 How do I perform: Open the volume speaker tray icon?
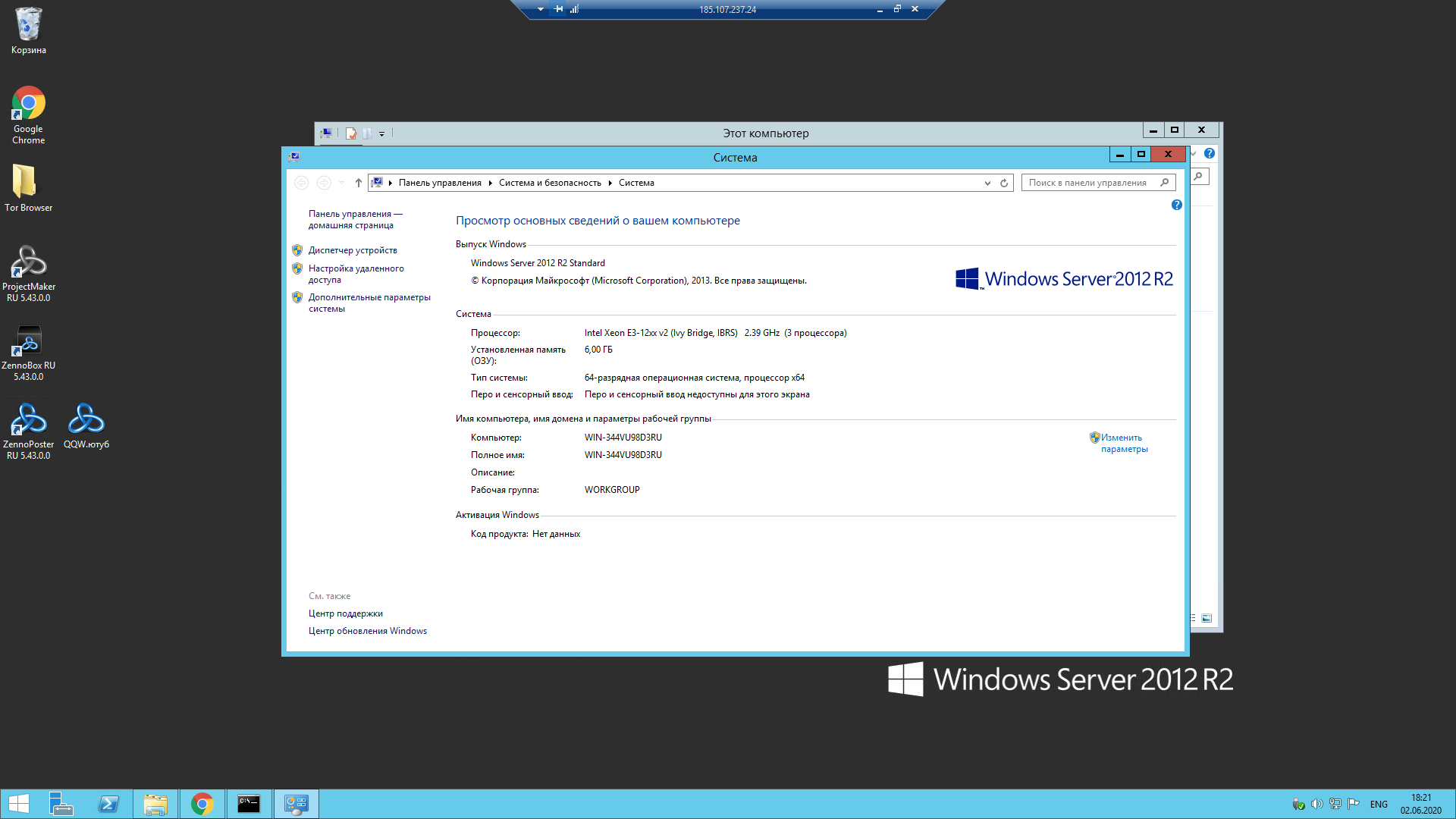pos(1316,804)
